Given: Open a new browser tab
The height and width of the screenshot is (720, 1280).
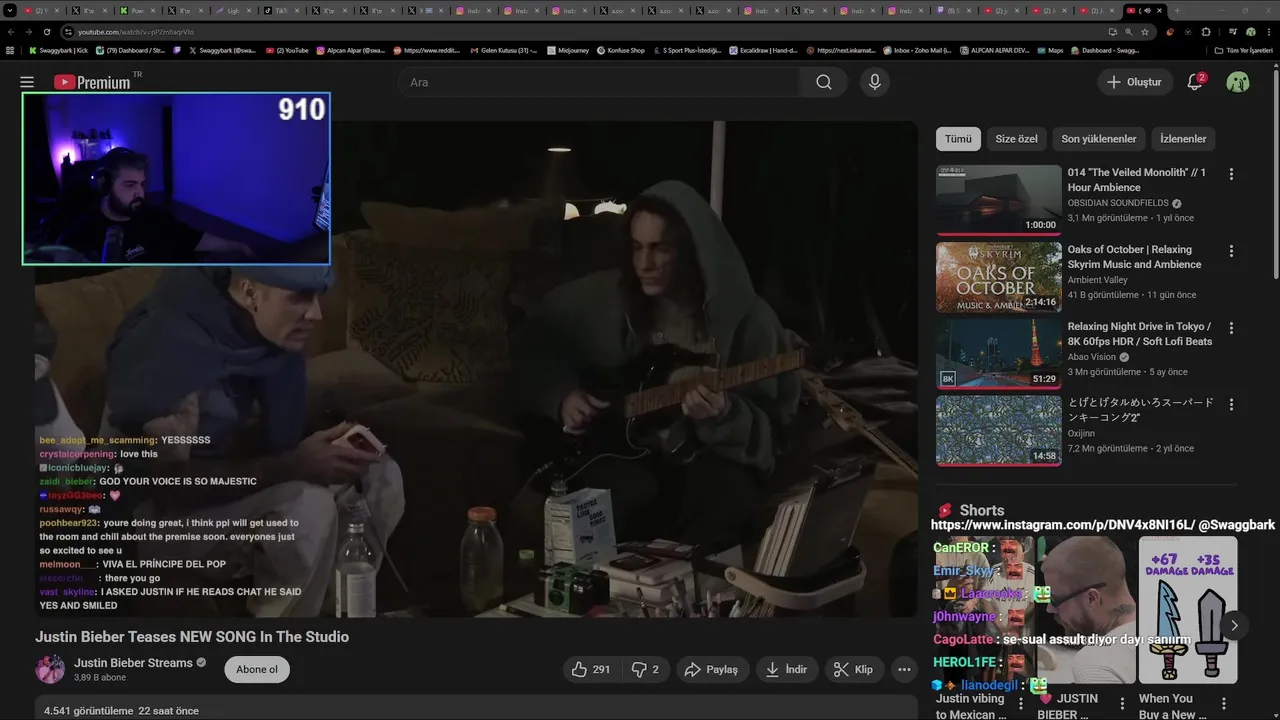Looking at the screenshot, I should (x=1177, y=10).
